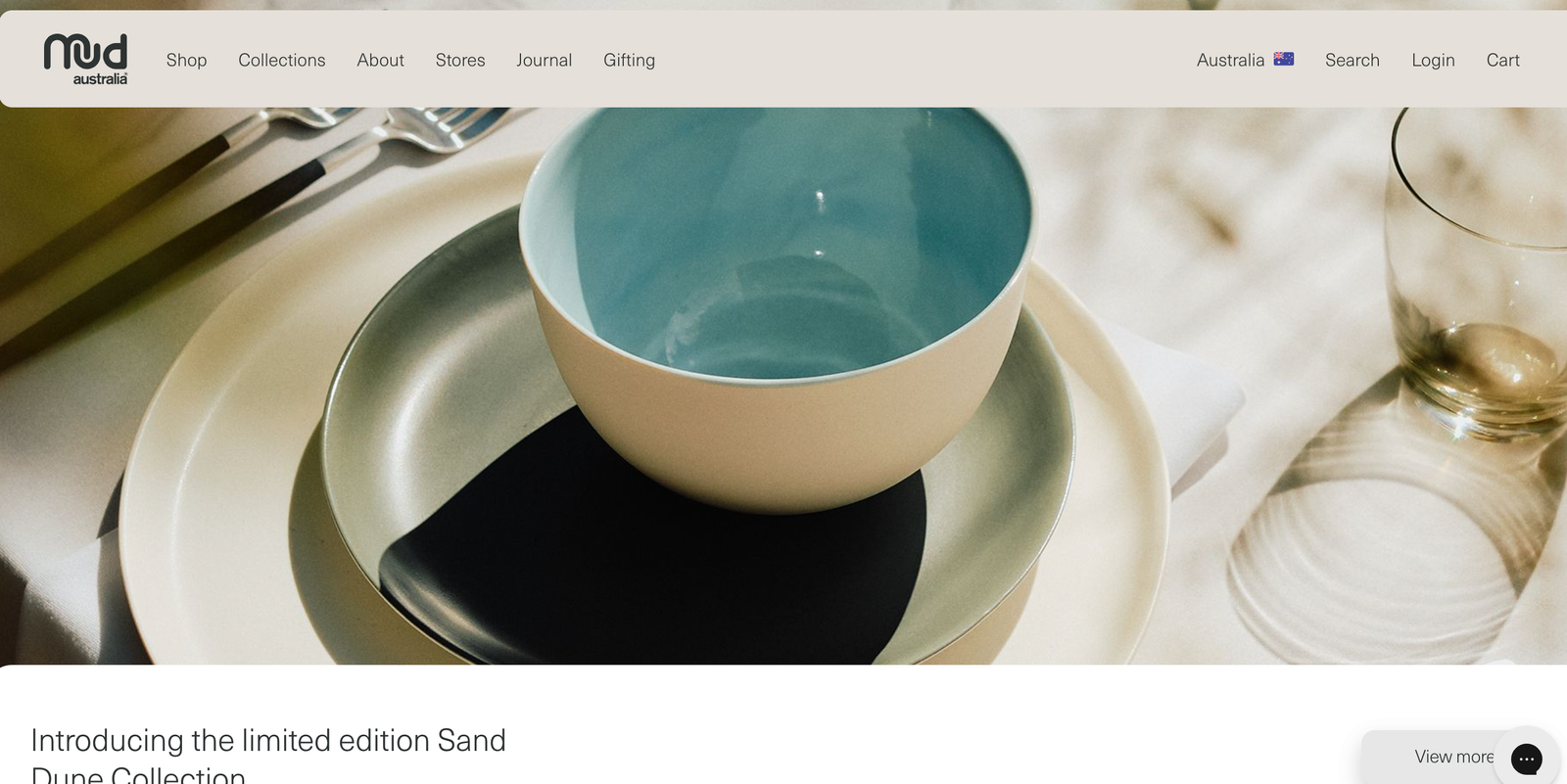Image resolution: width=1567 pixels, height=784 pixels.
Task: Open the Collections menu
Action: (282, 60)
